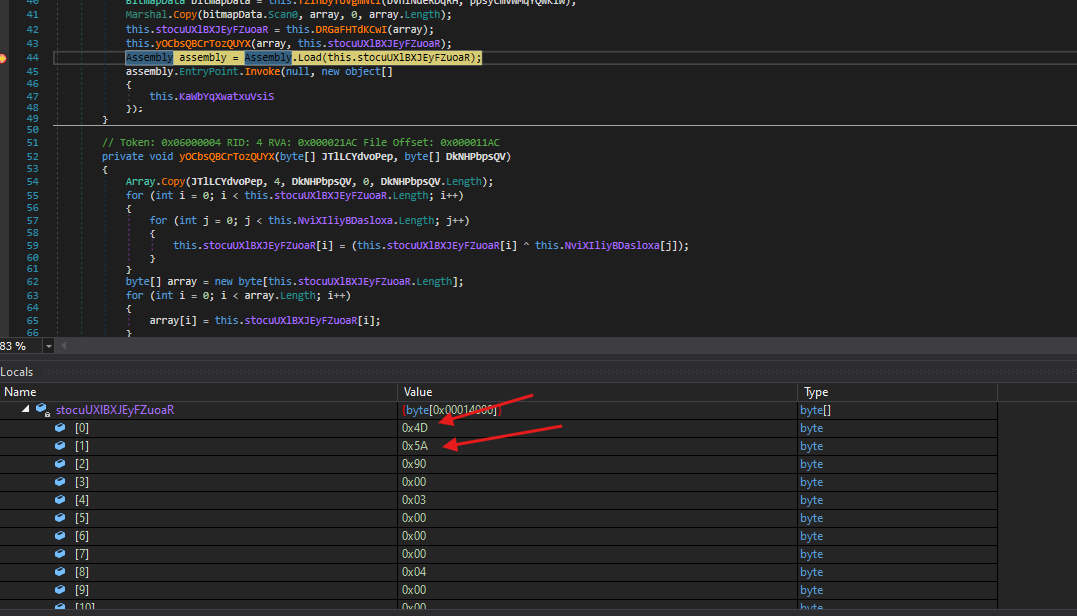Click the field icon of row [6]

coord(60,536)
